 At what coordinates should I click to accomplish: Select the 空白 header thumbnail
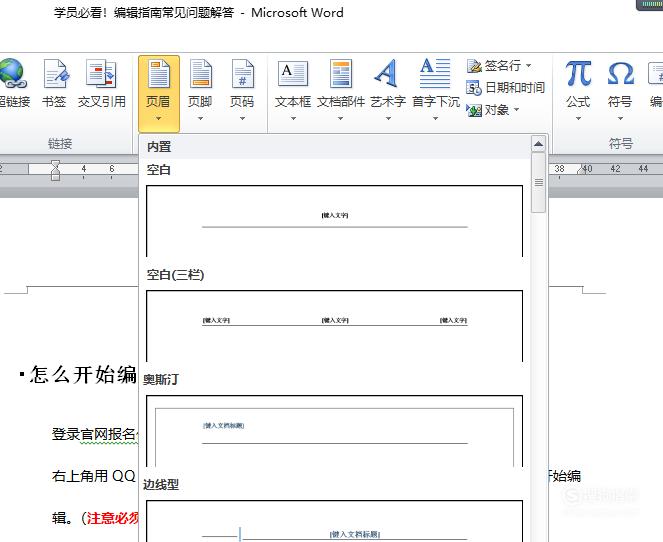(334, 221)
